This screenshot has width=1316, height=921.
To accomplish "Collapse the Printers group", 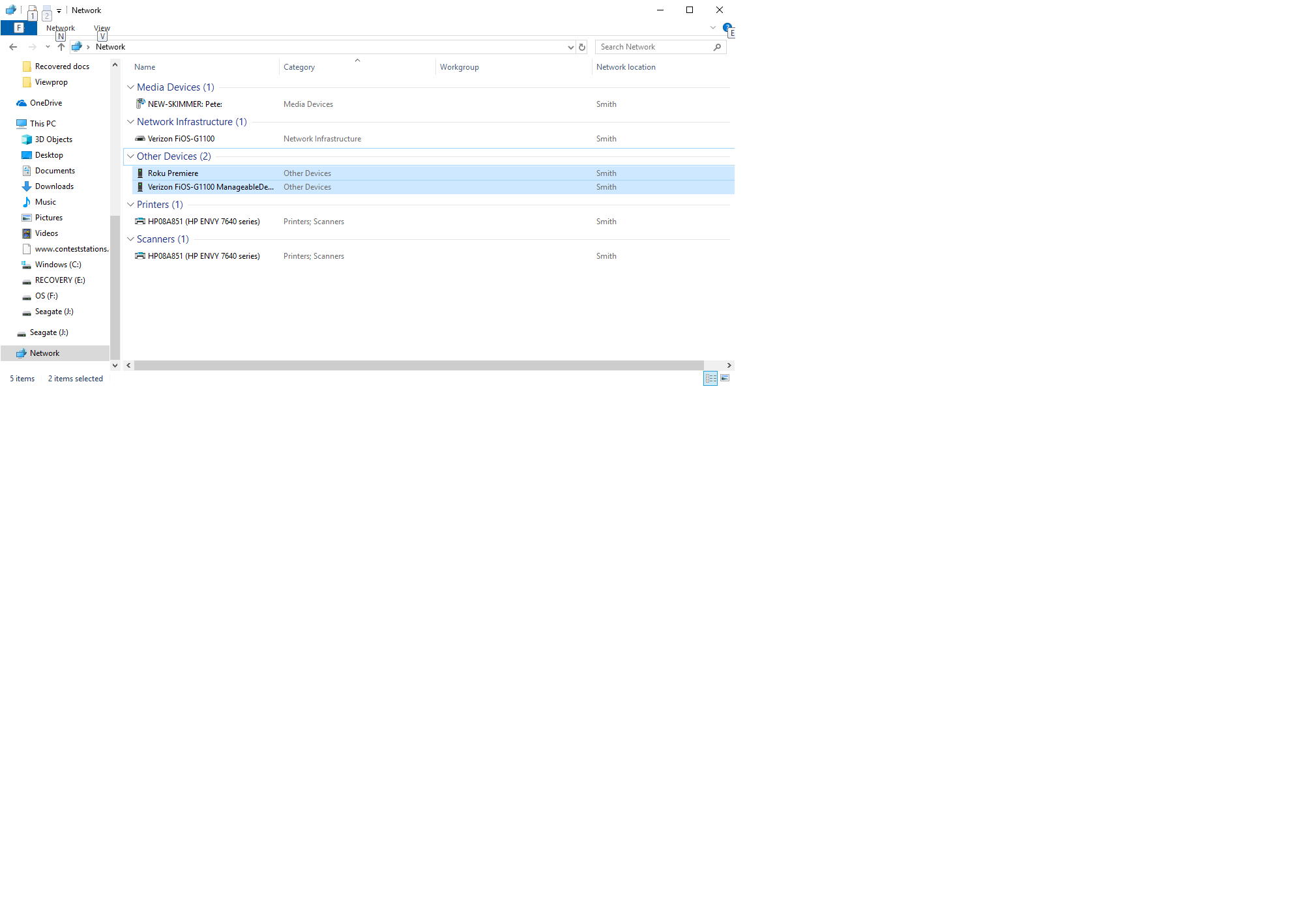I will point(130,204).
